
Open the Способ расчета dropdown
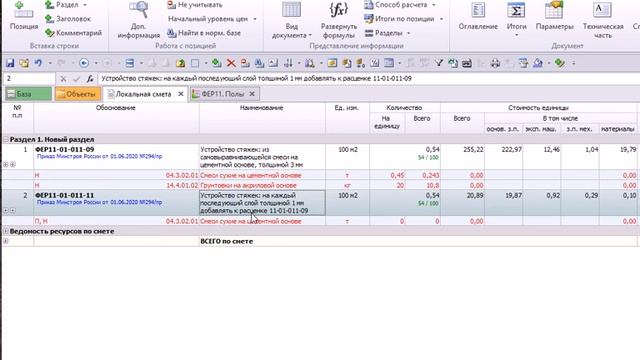(x=400, y=5)
